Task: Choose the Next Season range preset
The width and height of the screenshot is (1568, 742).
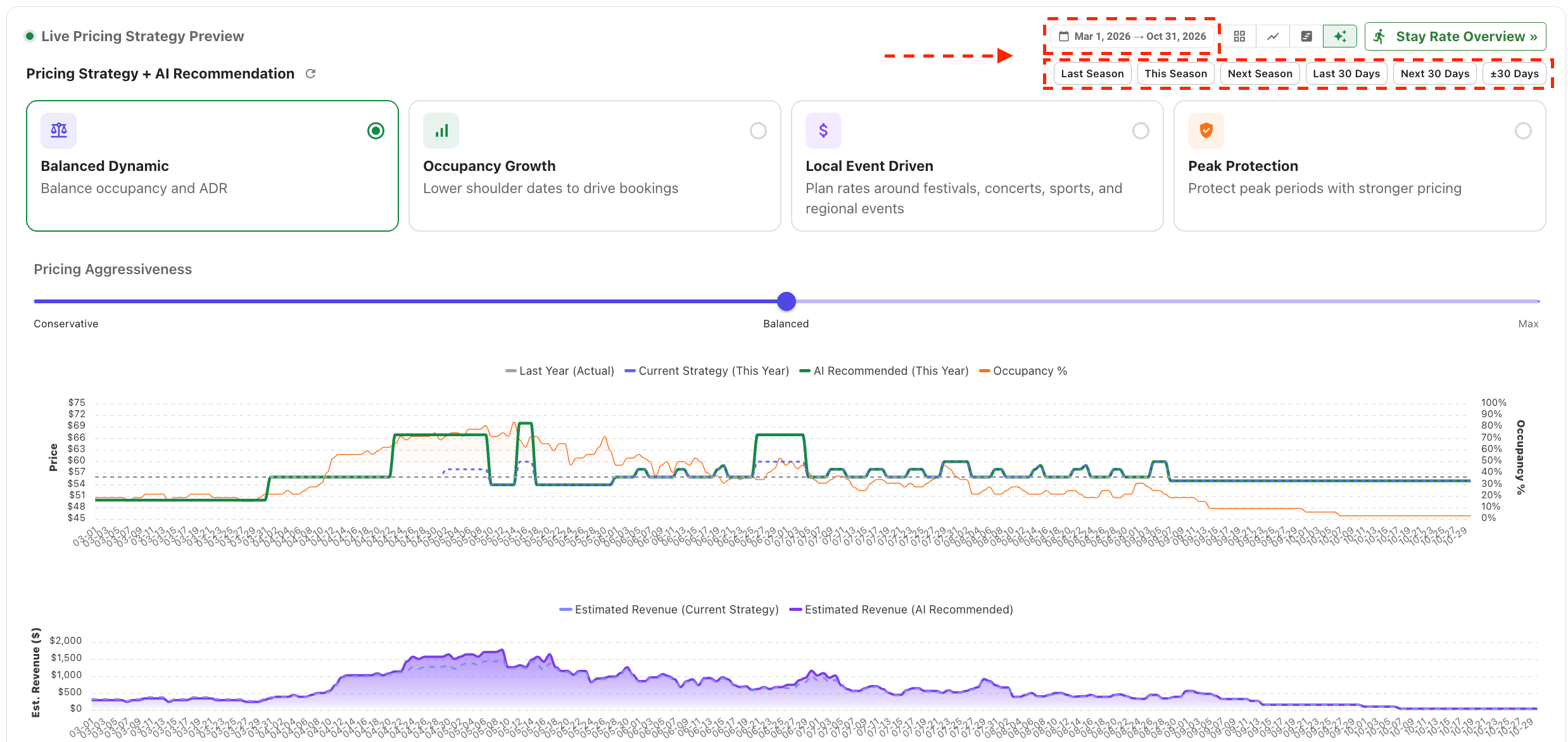Action: point(1260,73)
